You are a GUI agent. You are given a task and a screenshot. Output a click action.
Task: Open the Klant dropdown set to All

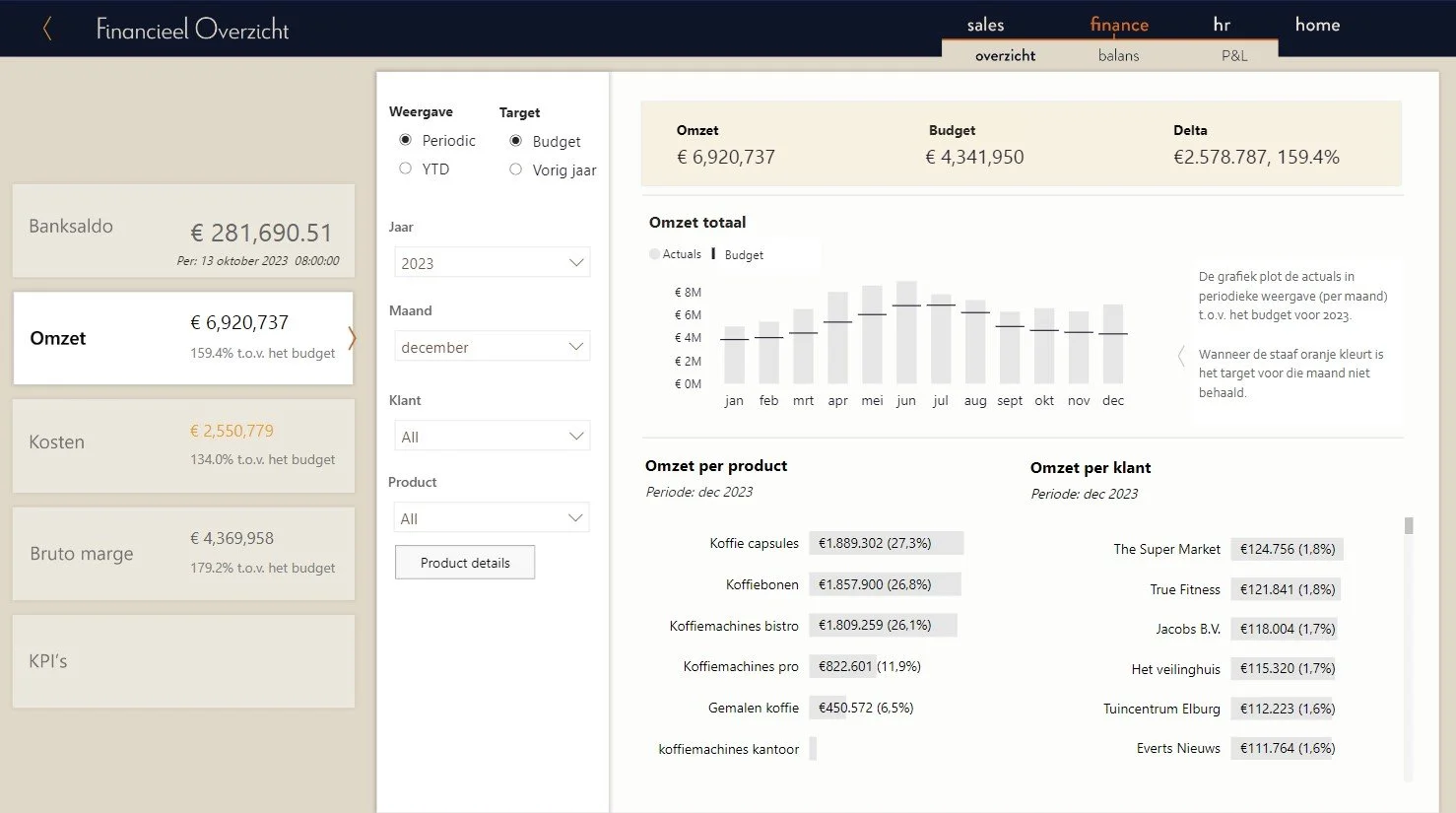click(493, 437)
